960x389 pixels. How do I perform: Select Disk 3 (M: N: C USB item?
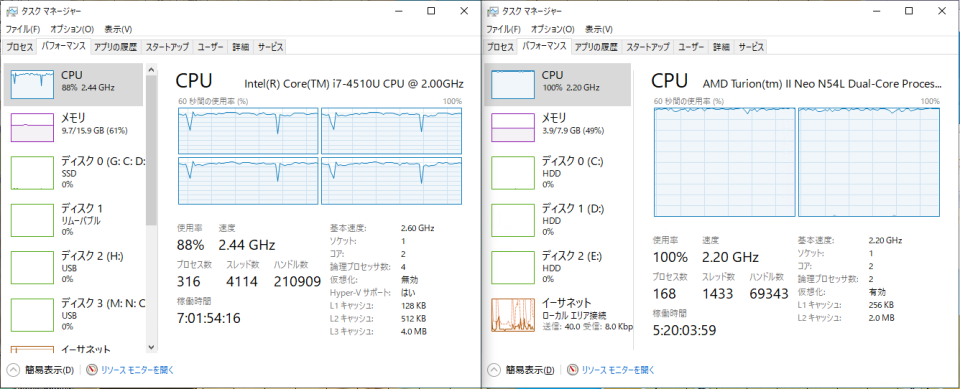click(74, 314)
